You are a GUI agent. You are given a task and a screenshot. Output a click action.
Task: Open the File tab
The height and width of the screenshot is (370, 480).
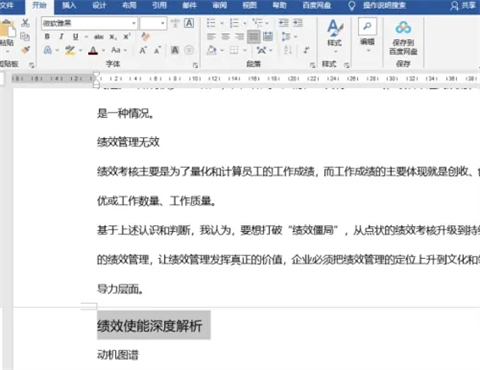click(6, 6)
